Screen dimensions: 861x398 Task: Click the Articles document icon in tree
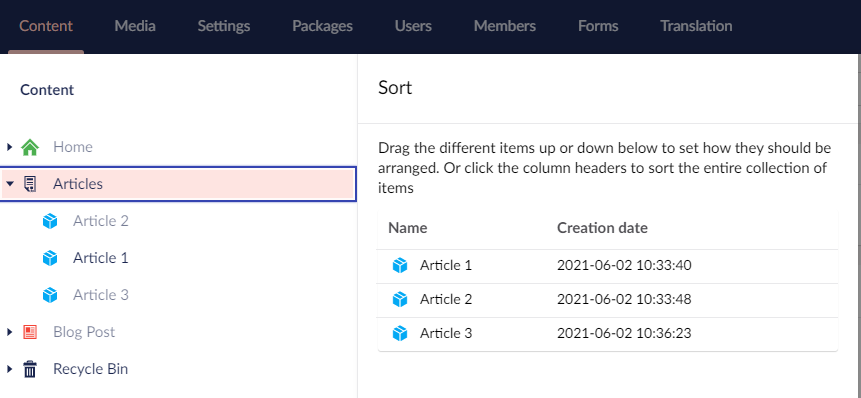coord(30,184)
